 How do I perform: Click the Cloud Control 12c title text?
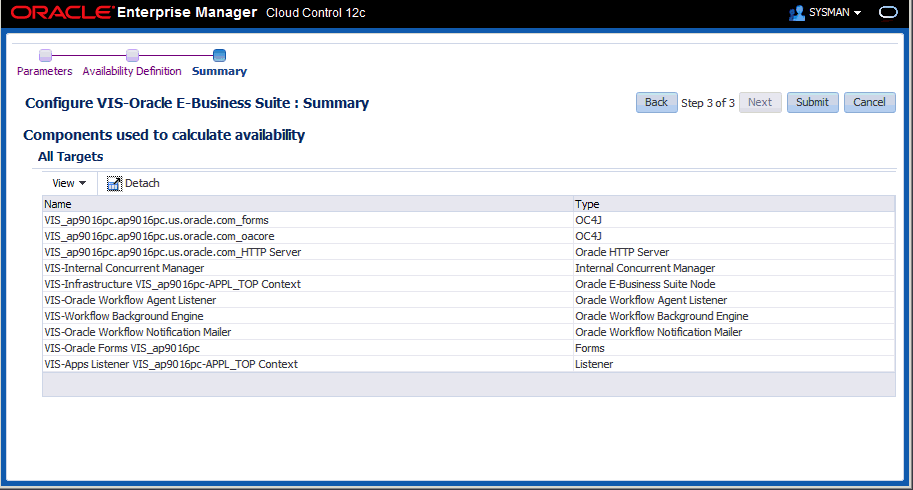click(x=316, y=13)
